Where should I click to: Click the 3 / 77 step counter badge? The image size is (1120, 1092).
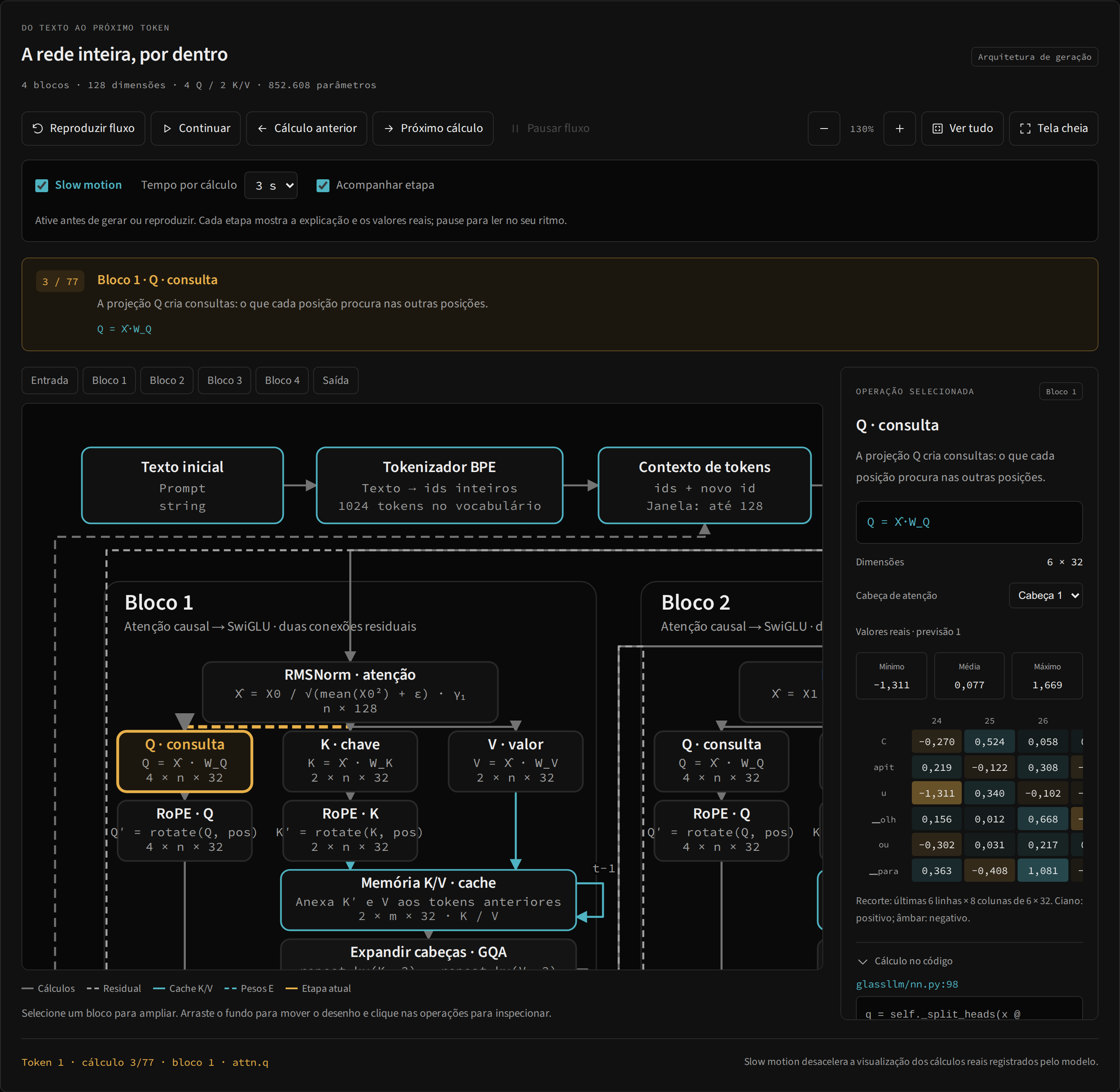[x=60, y=282]
